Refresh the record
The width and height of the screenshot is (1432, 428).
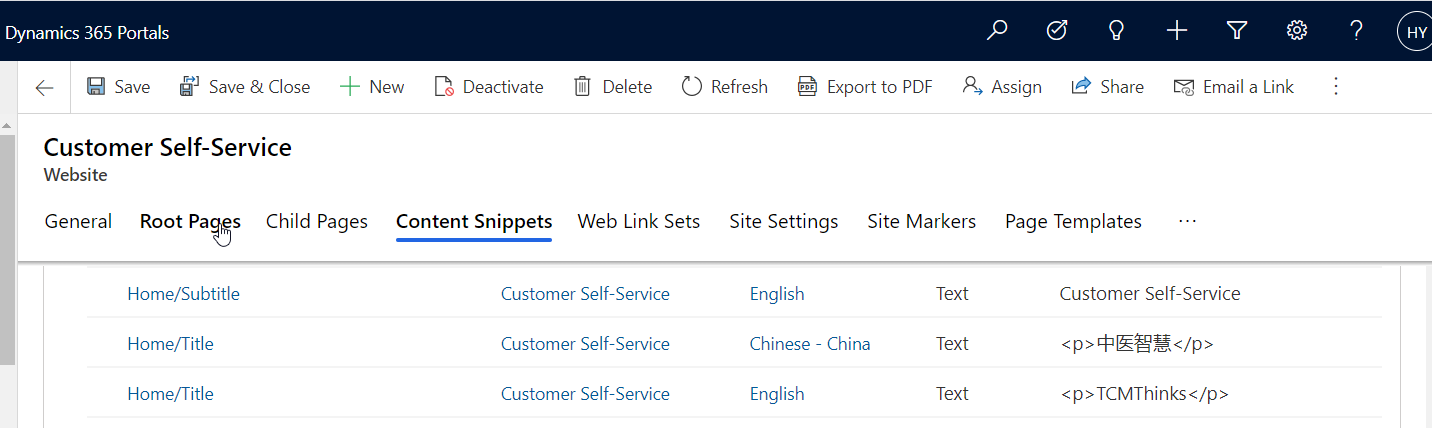725,87
